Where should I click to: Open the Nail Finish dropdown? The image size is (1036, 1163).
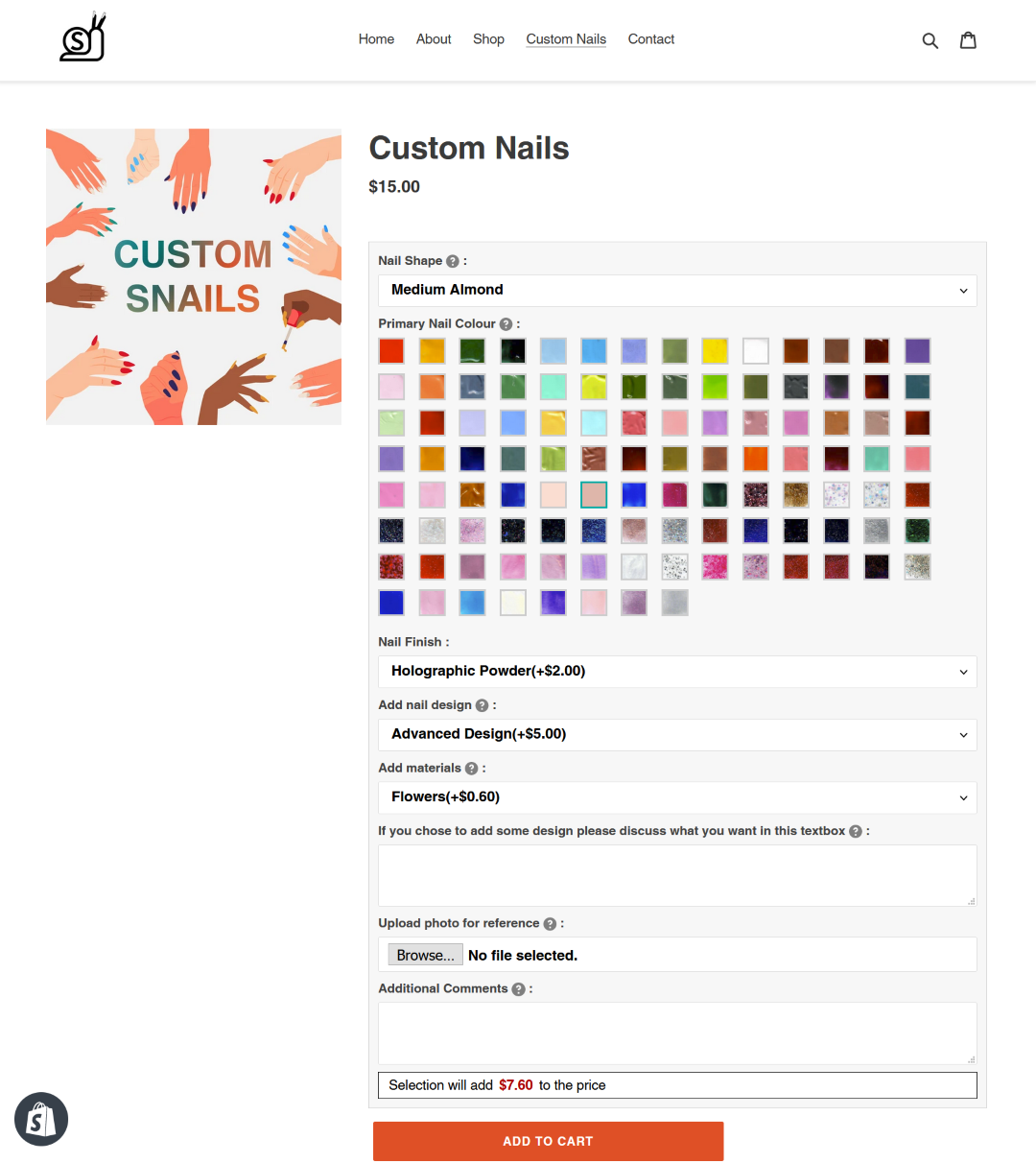pyautogui.click(x=677, y=671)
